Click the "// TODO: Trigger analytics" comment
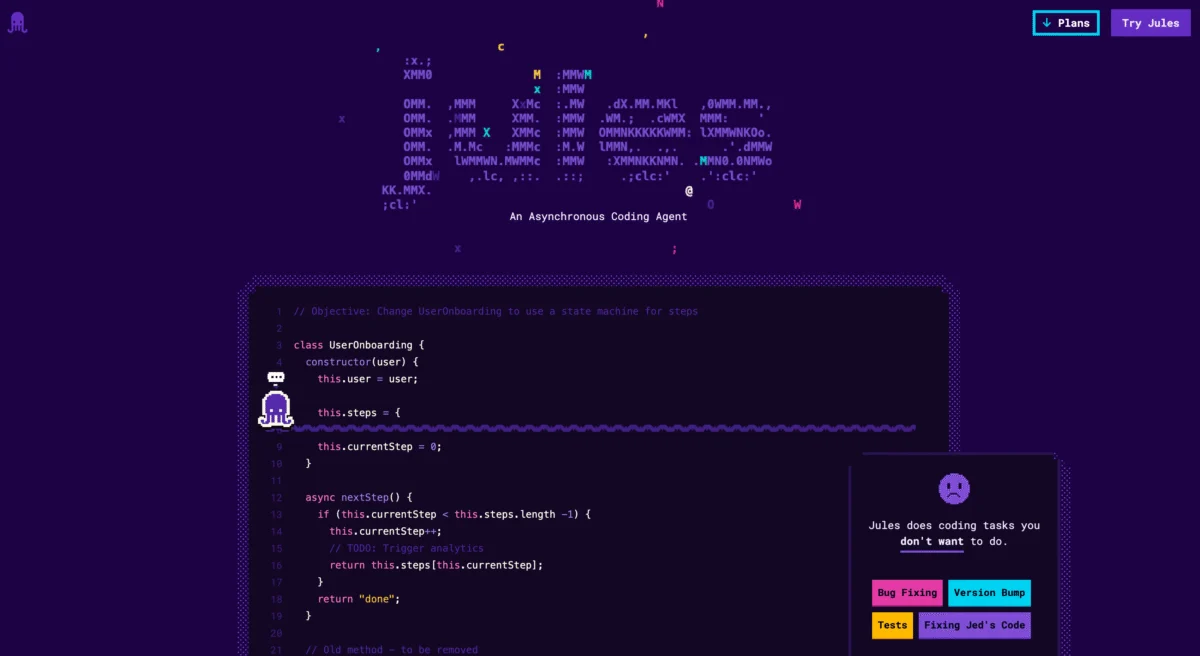This screenshot has width=1200, height=656. click(406, 548)
